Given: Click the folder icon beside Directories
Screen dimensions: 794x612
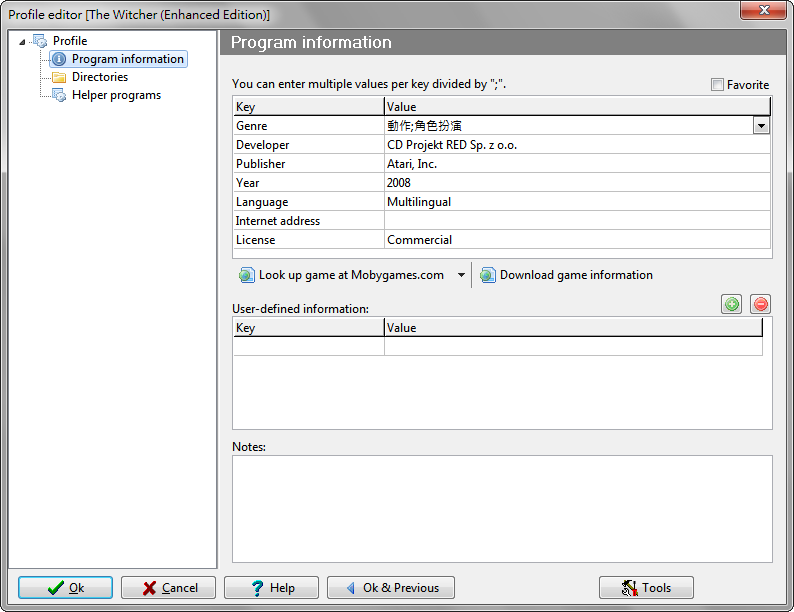Looking at the screenshot, I should click(x=59, y=77).
